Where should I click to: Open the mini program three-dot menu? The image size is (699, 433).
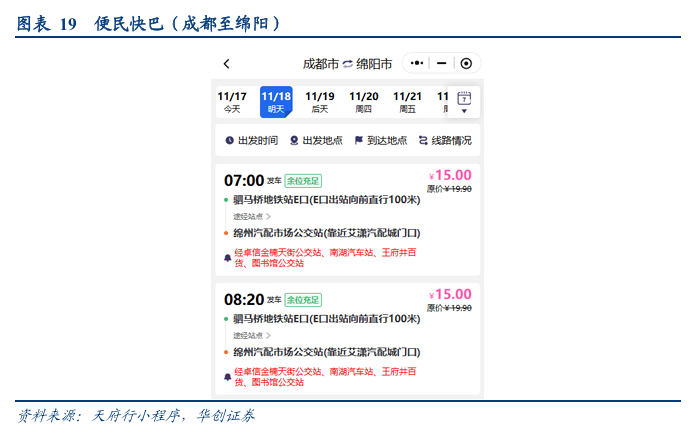pos(418,63)
